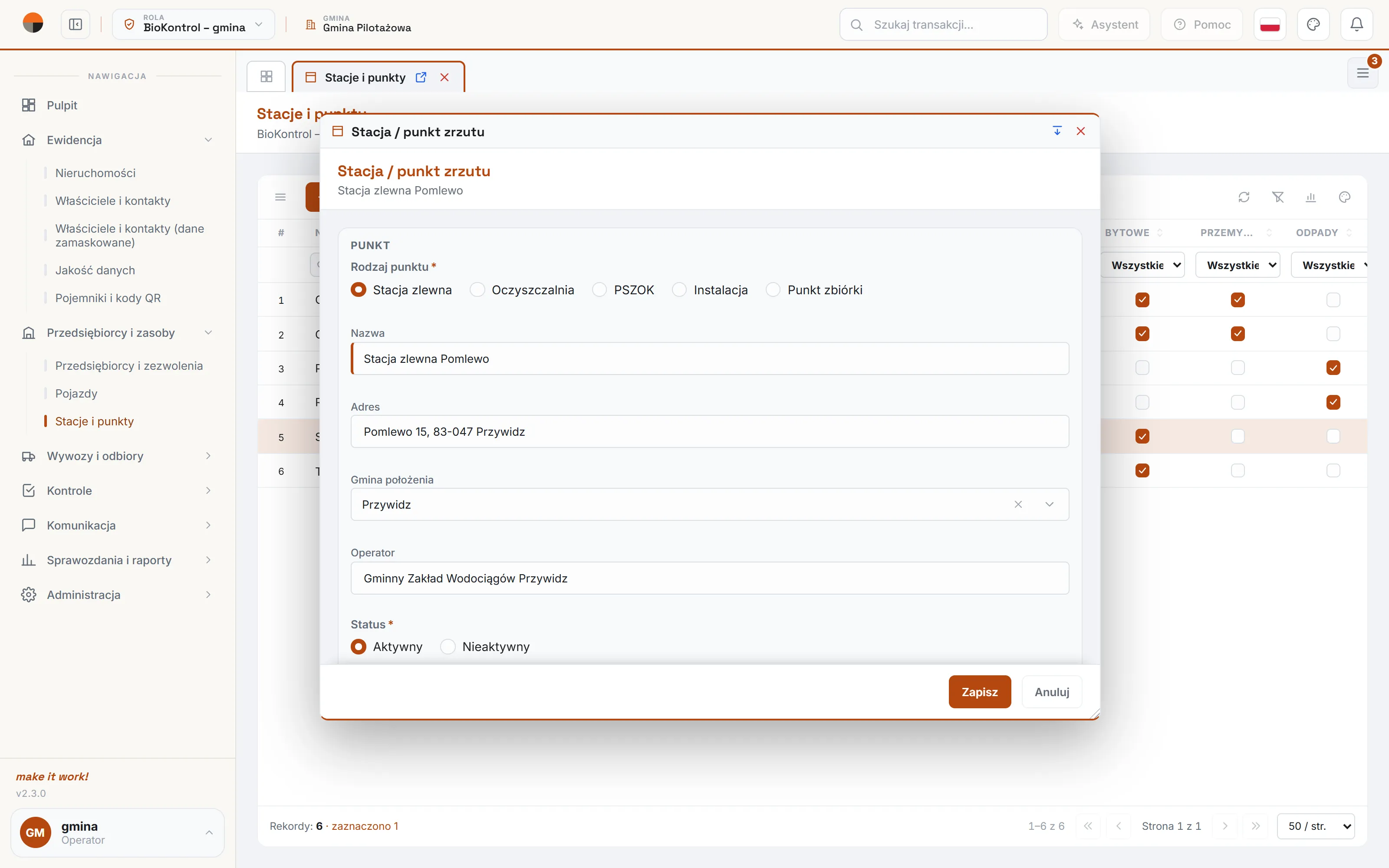Viewport: 1389px width, 868px height.
Task: Open Pojemniki i kody QR
Action: 108,298
